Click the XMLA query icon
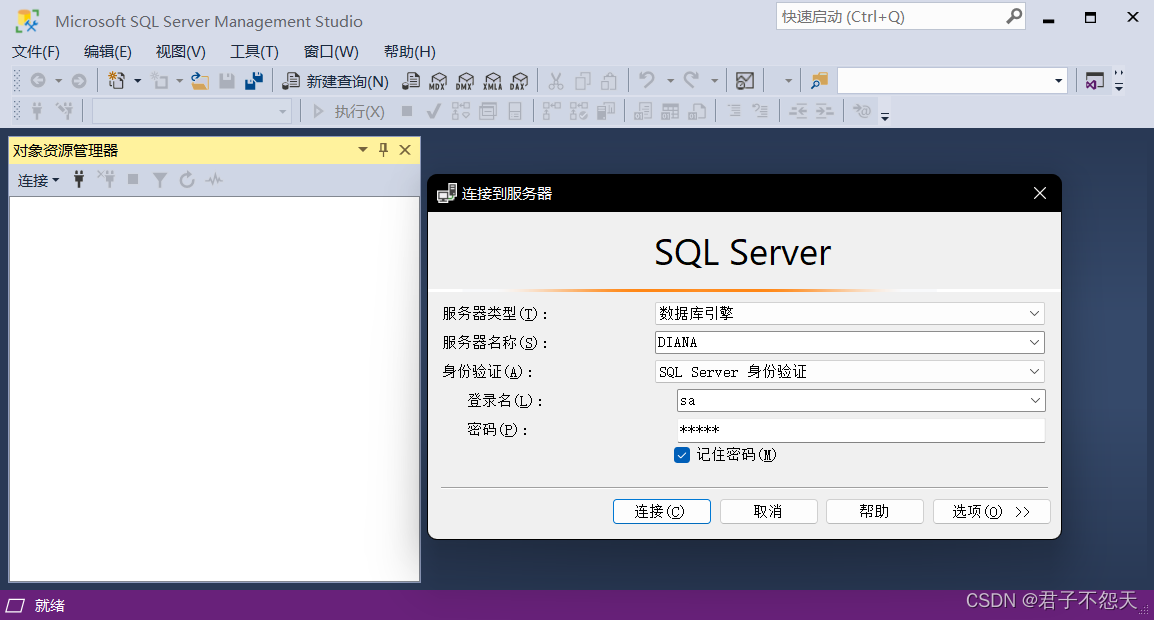 pos(492,81)
